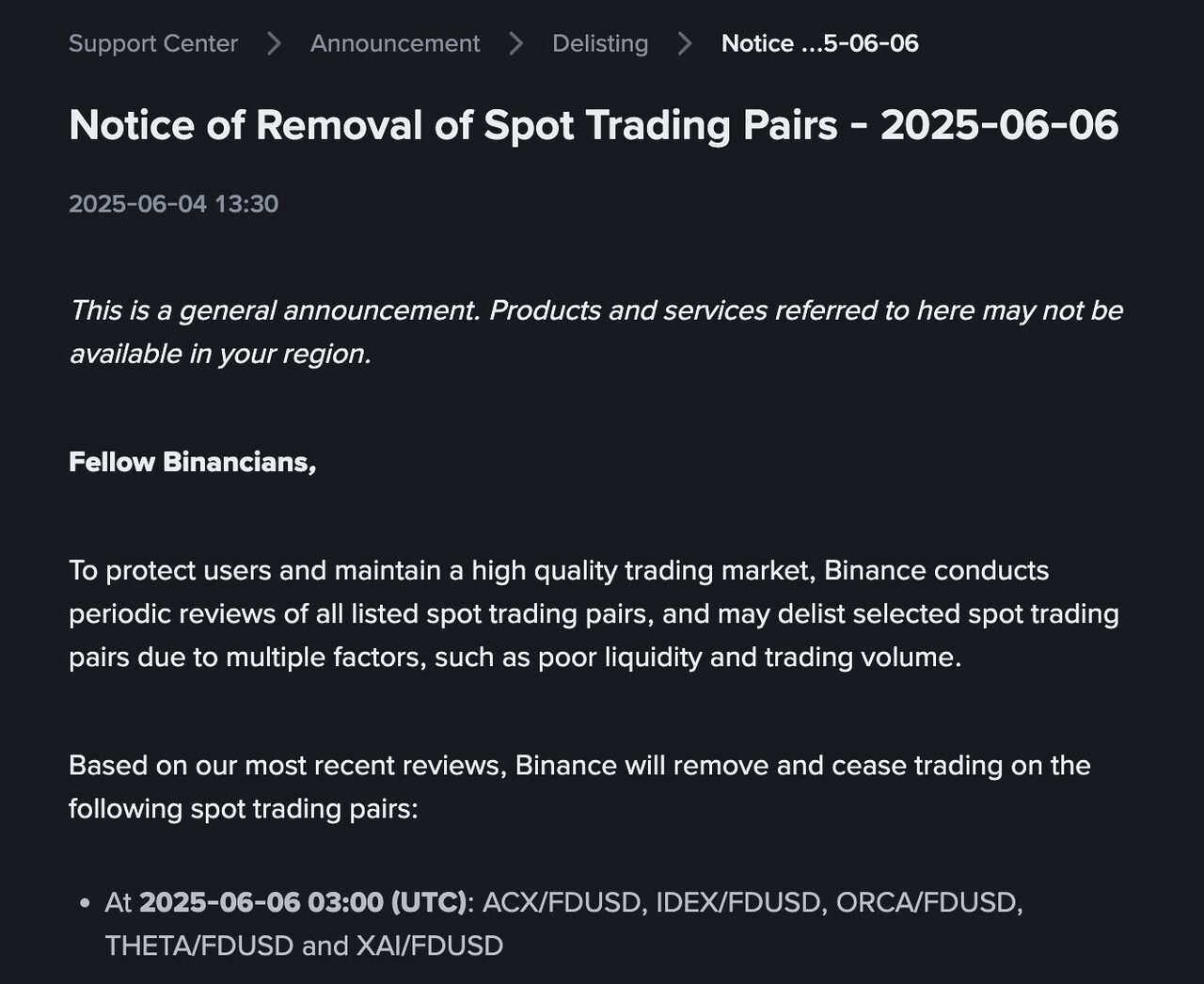1204x984 pixels.
Task: Click the 2025-06-04 13:30 publish timestamp
Action: tap(174, 204)
